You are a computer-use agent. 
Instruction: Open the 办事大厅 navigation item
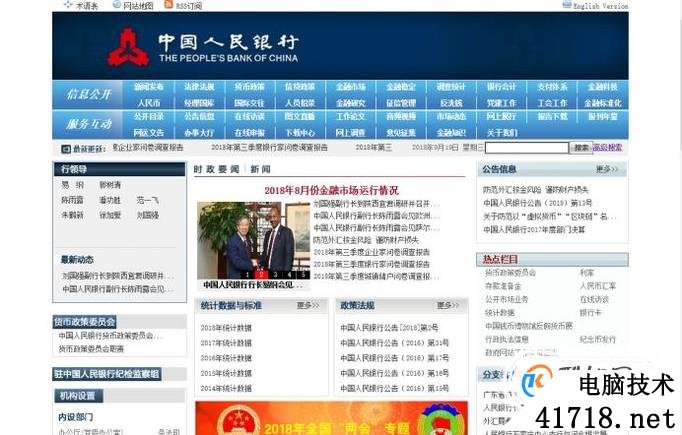pos(199,133)
